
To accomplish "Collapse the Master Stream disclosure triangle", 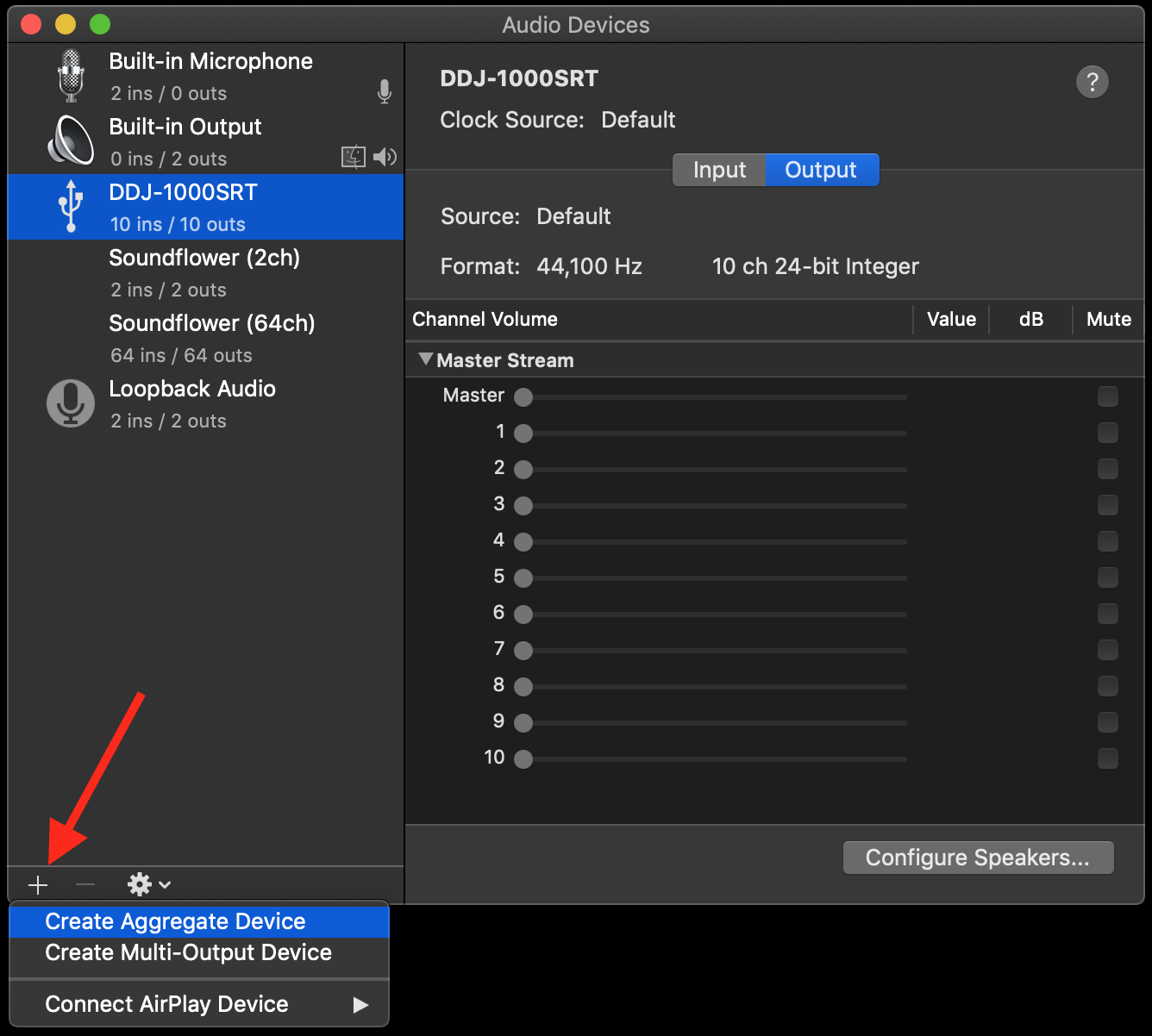I will 425,359.
